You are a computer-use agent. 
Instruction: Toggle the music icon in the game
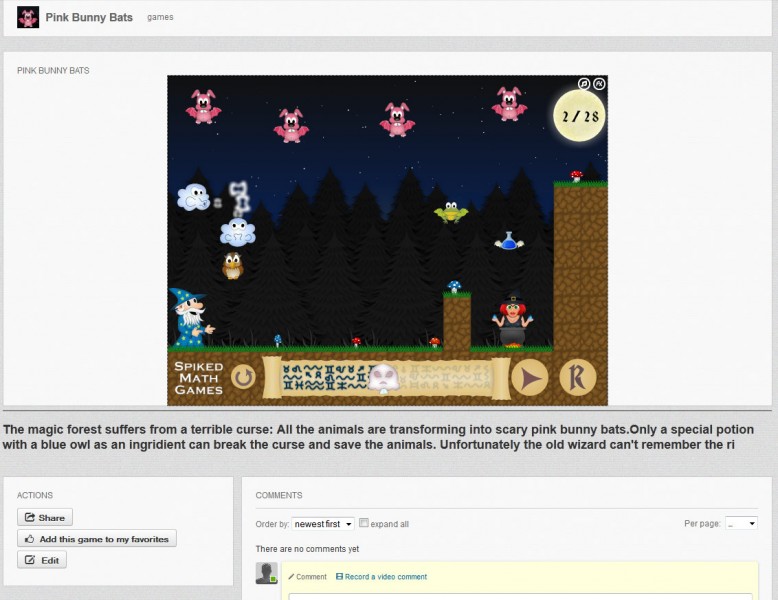[584, 84]
